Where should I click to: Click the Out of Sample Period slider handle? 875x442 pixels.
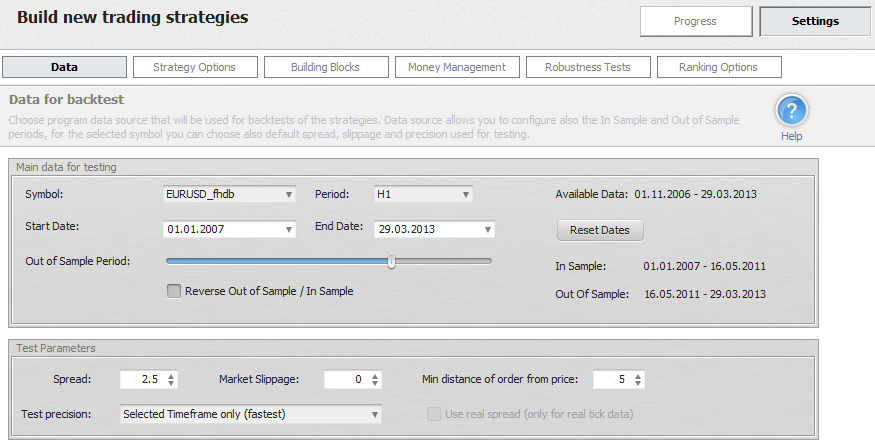tap(391, 261)
